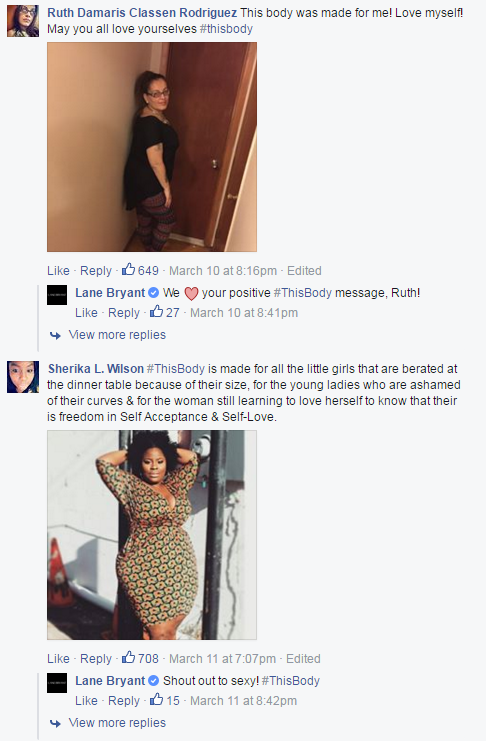The height and width of the screenshot is (741, 486).
Task: Click the 708 likes thumbs-up icon
Action: [x=128, y=657]
